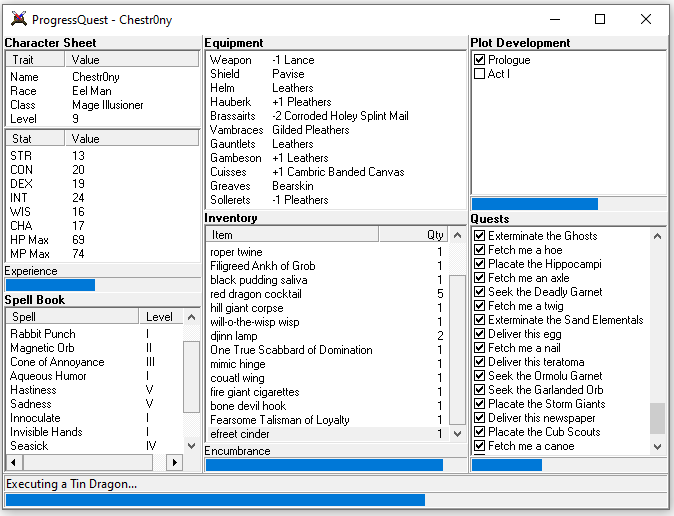This screenshot has height=516, width=674.
Task: Click the Qty column header
Action: (414, 235)
